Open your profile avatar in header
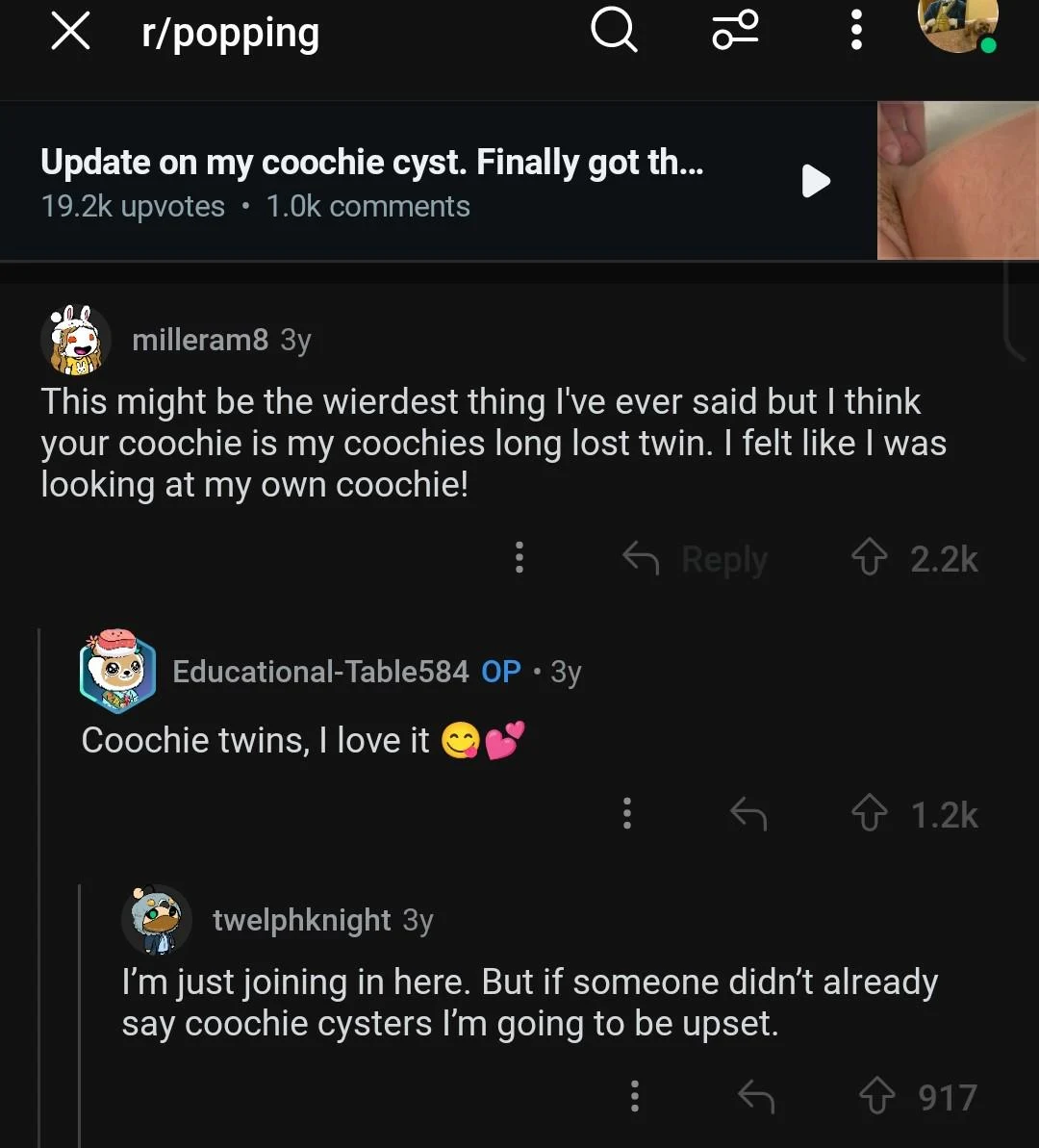 tap(958, 24)
